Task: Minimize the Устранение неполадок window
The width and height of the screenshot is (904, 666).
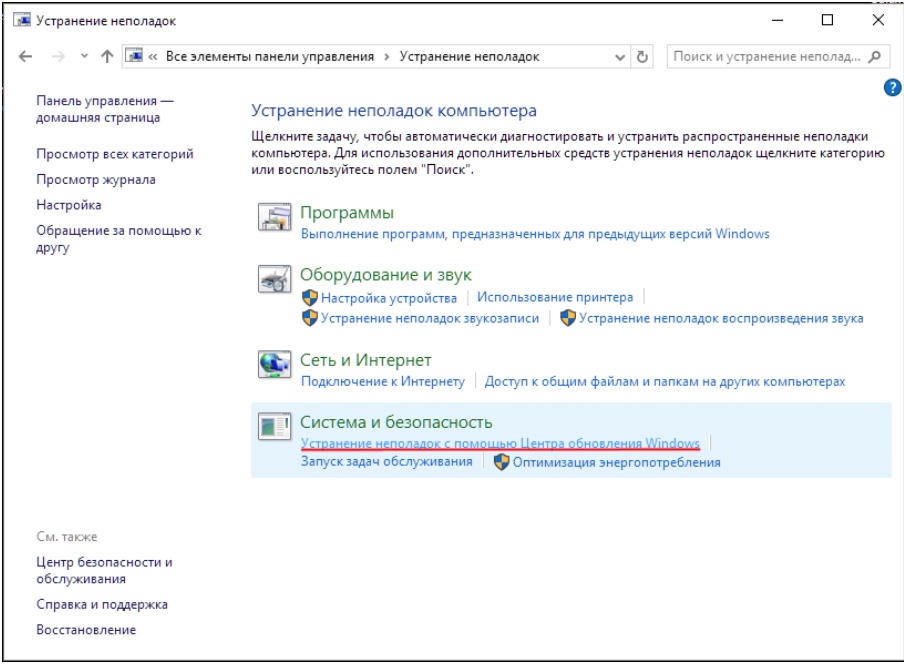Action: click(777, 20)
